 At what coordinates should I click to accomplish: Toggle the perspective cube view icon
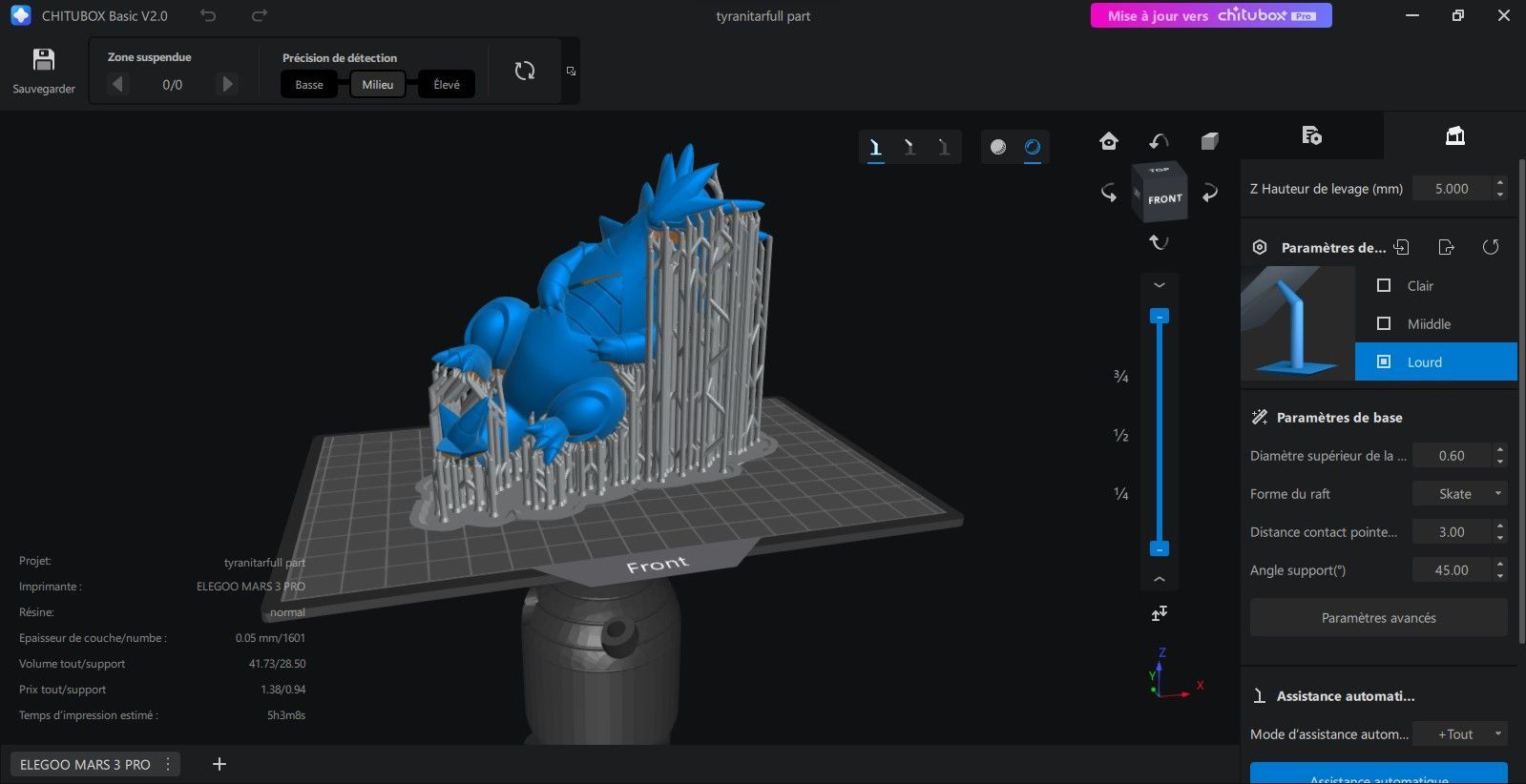point(1209,141)
